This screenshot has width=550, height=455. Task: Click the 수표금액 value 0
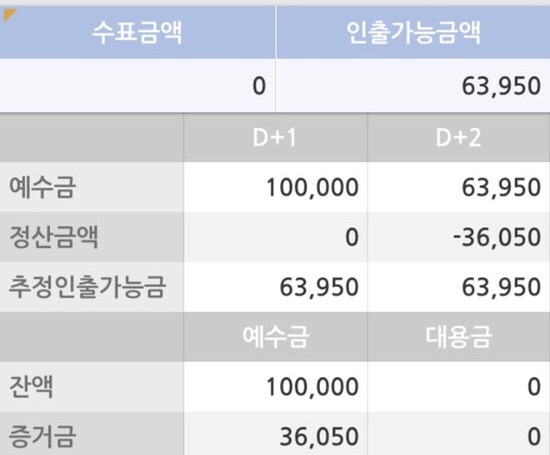[259, 86]
